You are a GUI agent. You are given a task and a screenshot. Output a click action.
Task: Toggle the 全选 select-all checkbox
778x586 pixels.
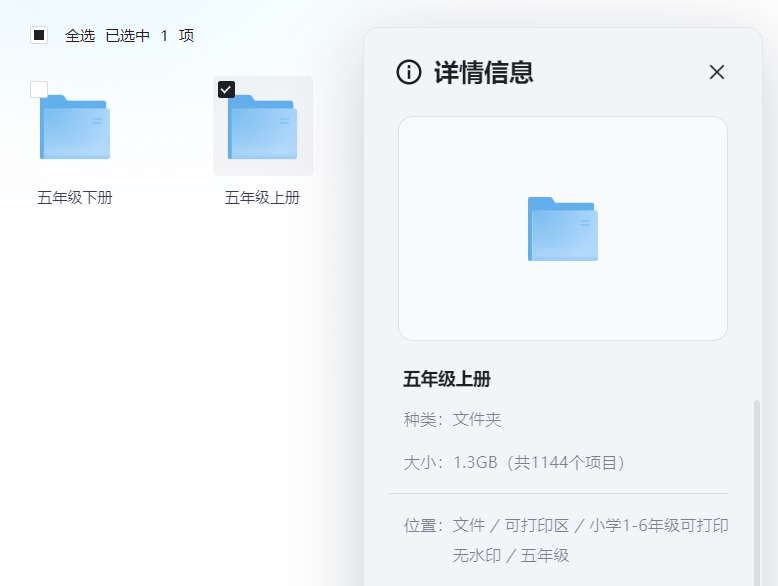point(39,35)
